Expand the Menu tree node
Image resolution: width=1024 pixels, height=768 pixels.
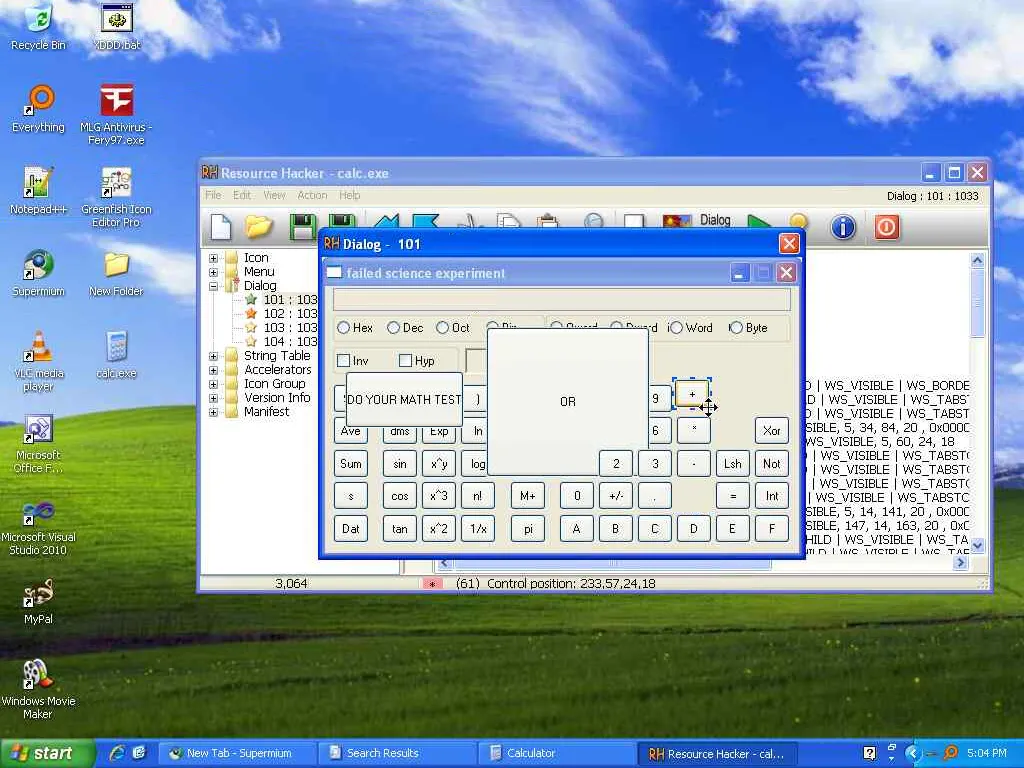214,272
